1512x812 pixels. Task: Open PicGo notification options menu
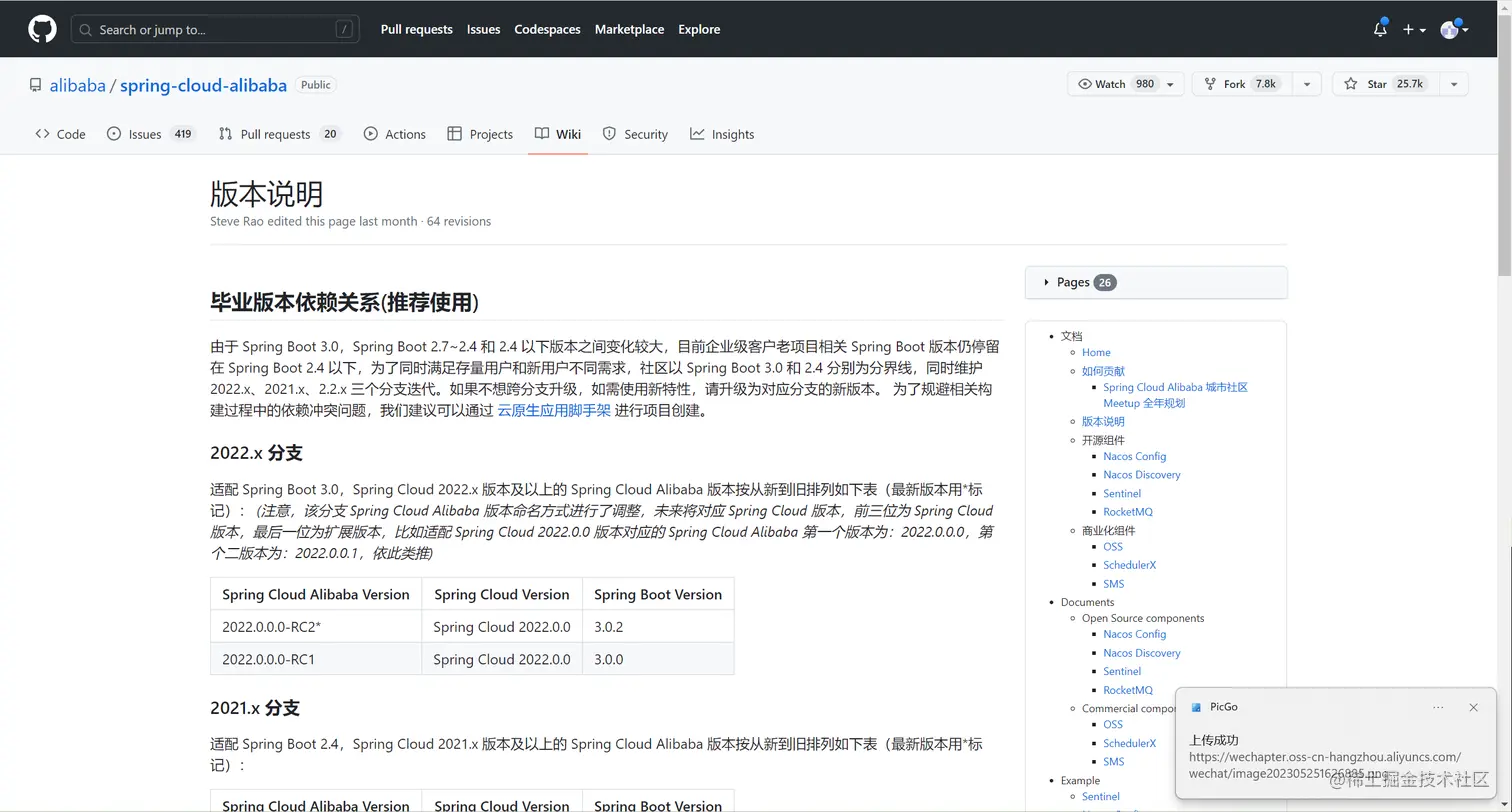click(1438, 707)
